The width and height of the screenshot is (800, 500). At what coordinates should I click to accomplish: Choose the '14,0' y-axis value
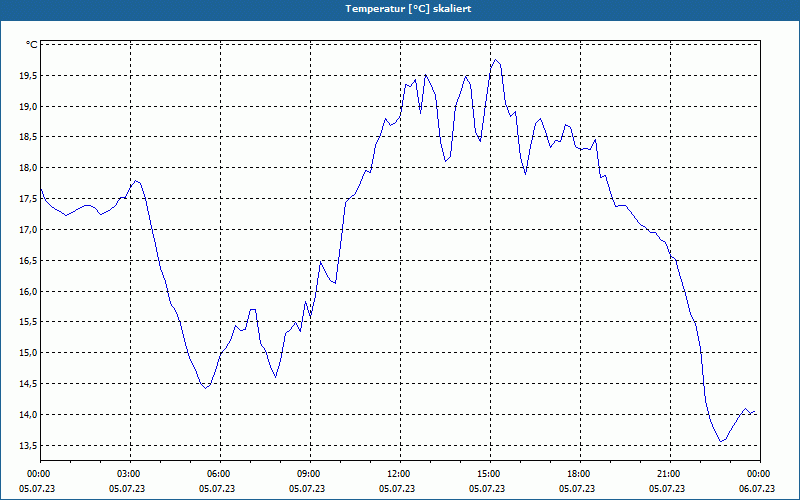point(28,415)
